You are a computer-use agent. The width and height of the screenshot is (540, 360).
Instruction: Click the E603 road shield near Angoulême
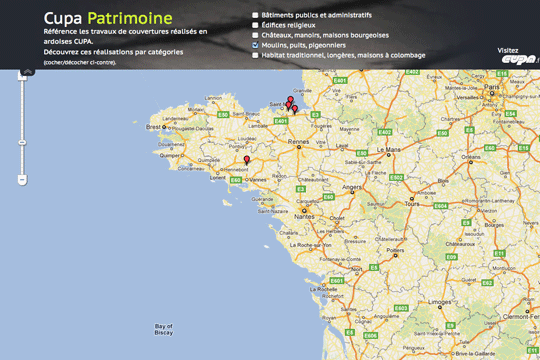click(401, 308)
